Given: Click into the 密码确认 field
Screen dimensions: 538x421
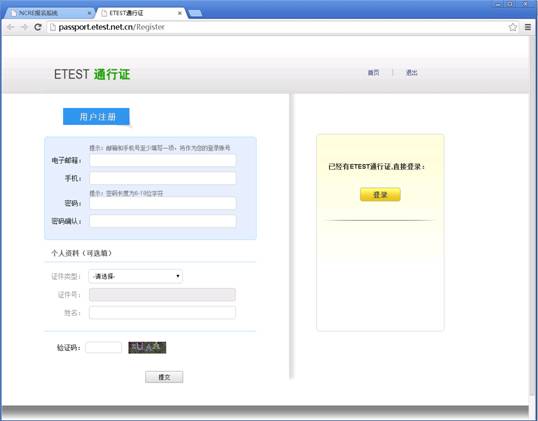Looking at the screenshot, I should pyautogui.click(x=163, y=221).
